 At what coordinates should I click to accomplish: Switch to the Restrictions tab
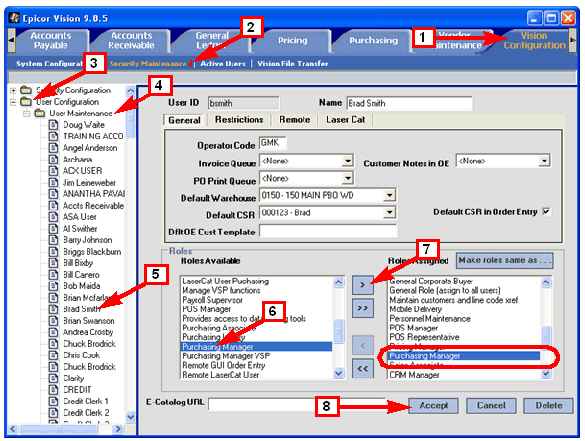point(239,120)
